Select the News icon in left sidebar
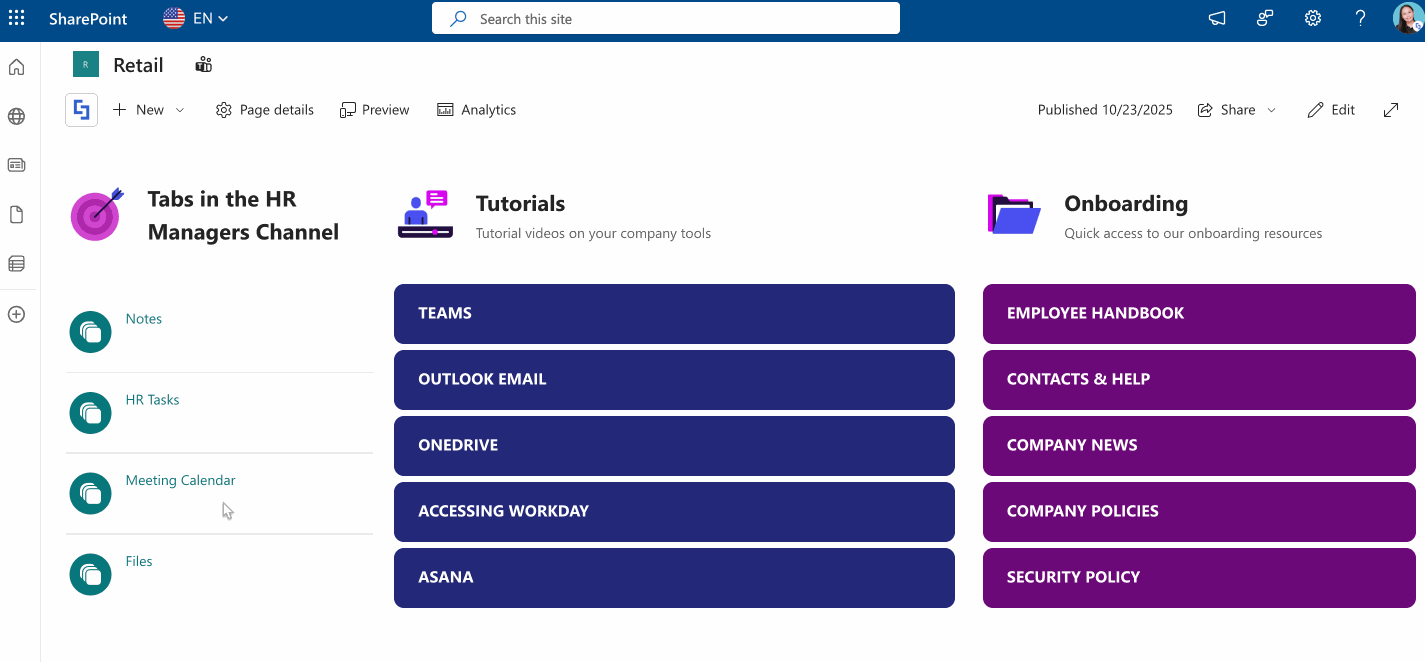This screenshot has height=662, width=1425. coord(16,164)
